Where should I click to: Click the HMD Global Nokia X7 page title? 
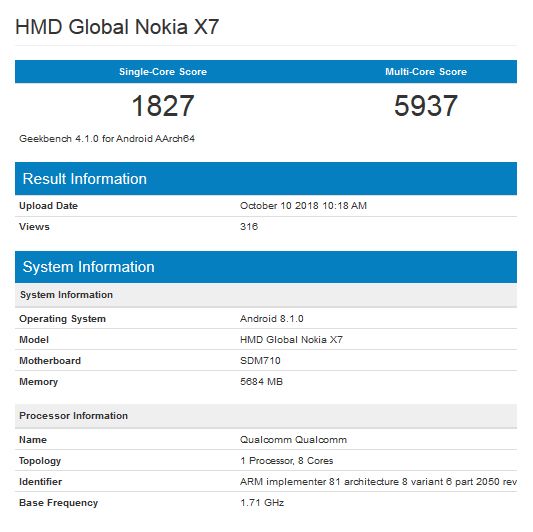click(117, 27)
